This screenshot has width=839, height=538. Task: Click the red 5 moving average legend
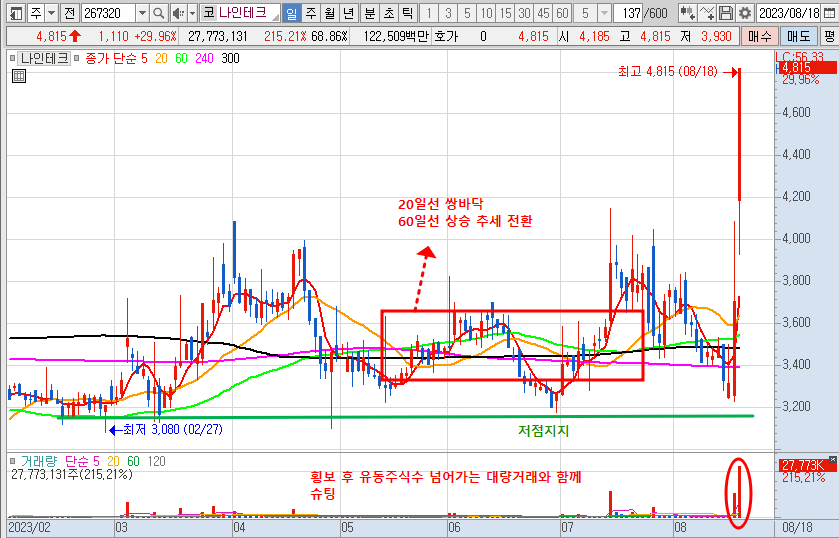144,58
